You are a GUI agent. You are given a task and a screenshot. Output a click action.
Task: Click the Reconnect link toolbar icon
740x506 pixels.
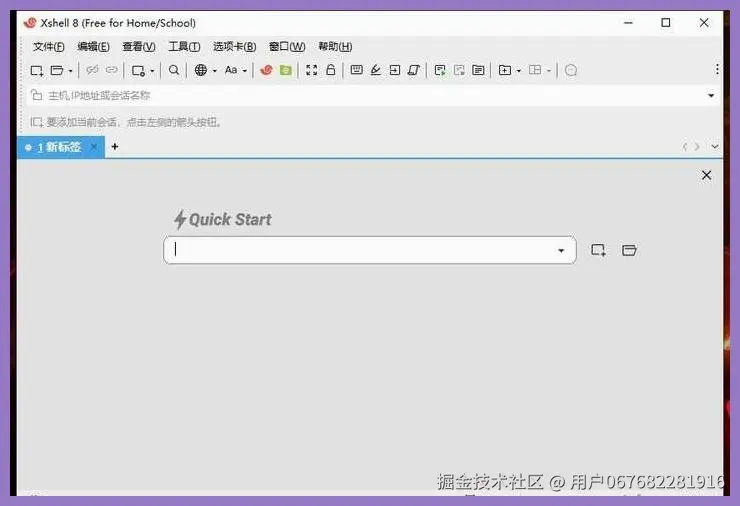point(111,70)
